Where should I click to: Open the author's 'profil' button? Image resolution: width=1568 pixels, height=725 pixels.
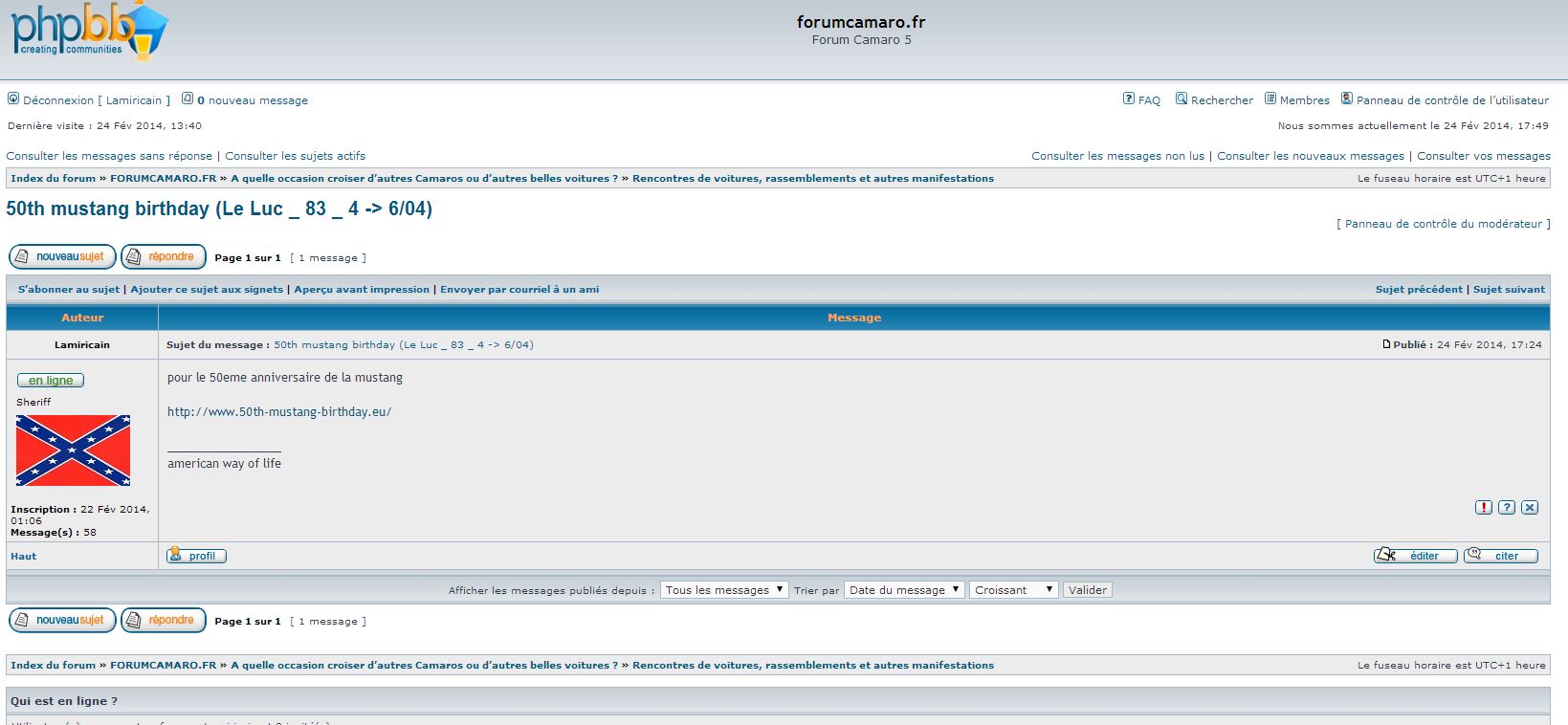point(196,556)
